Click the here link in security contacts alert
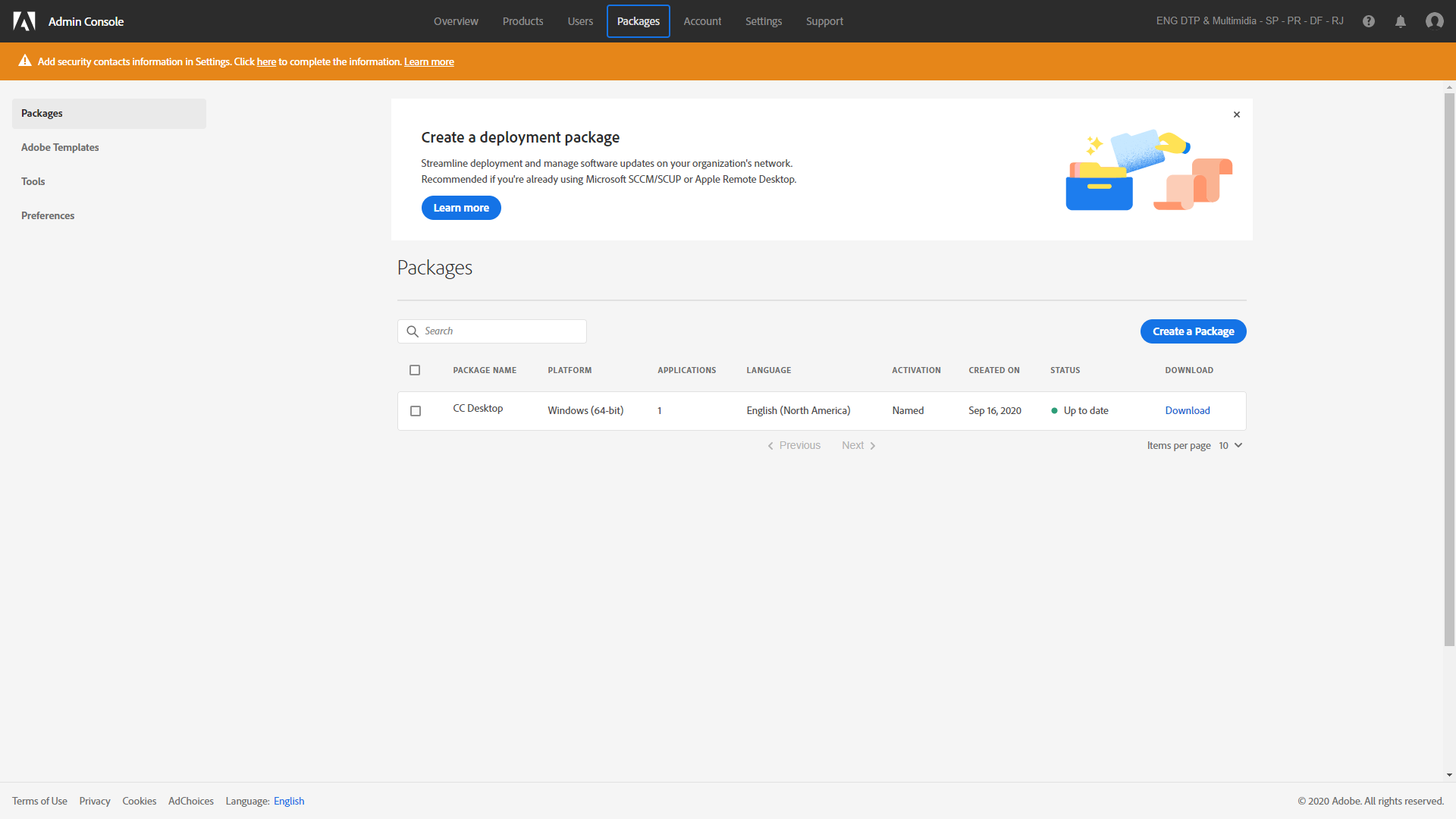1456x819 pixels. point(267,62)
